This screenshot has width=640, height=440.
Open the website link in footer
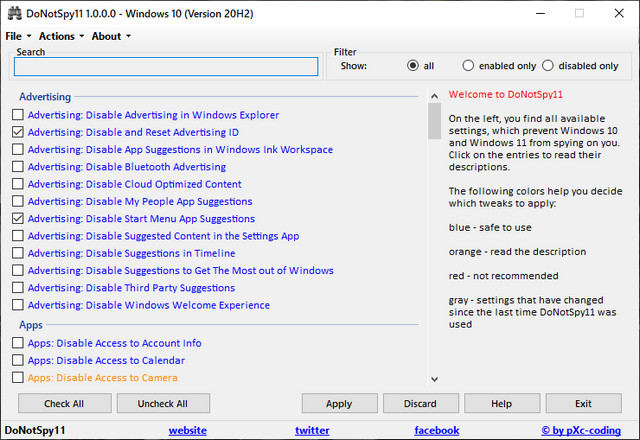click(187, 430)
